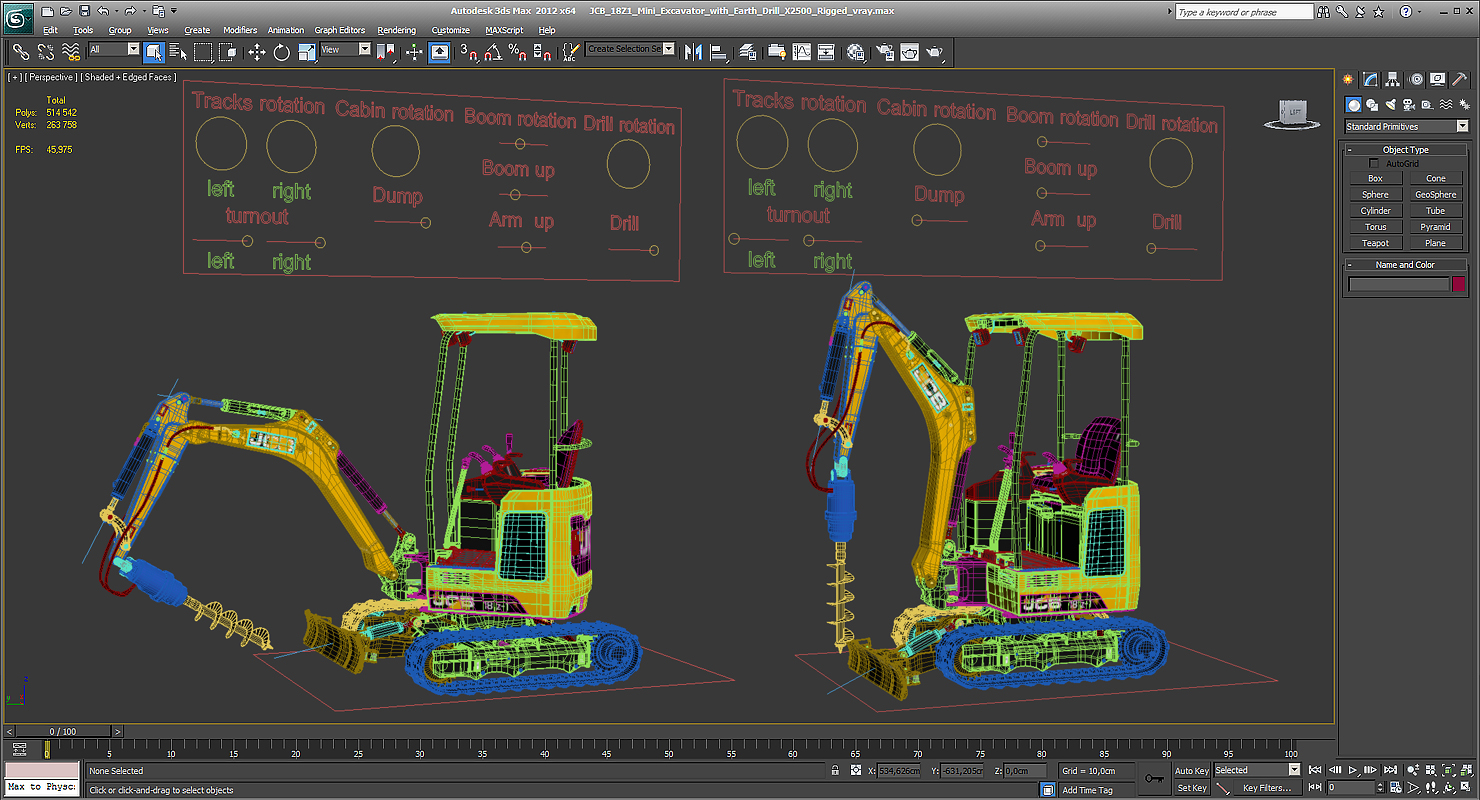Enable the AutoGrid checkbox

1374,163
